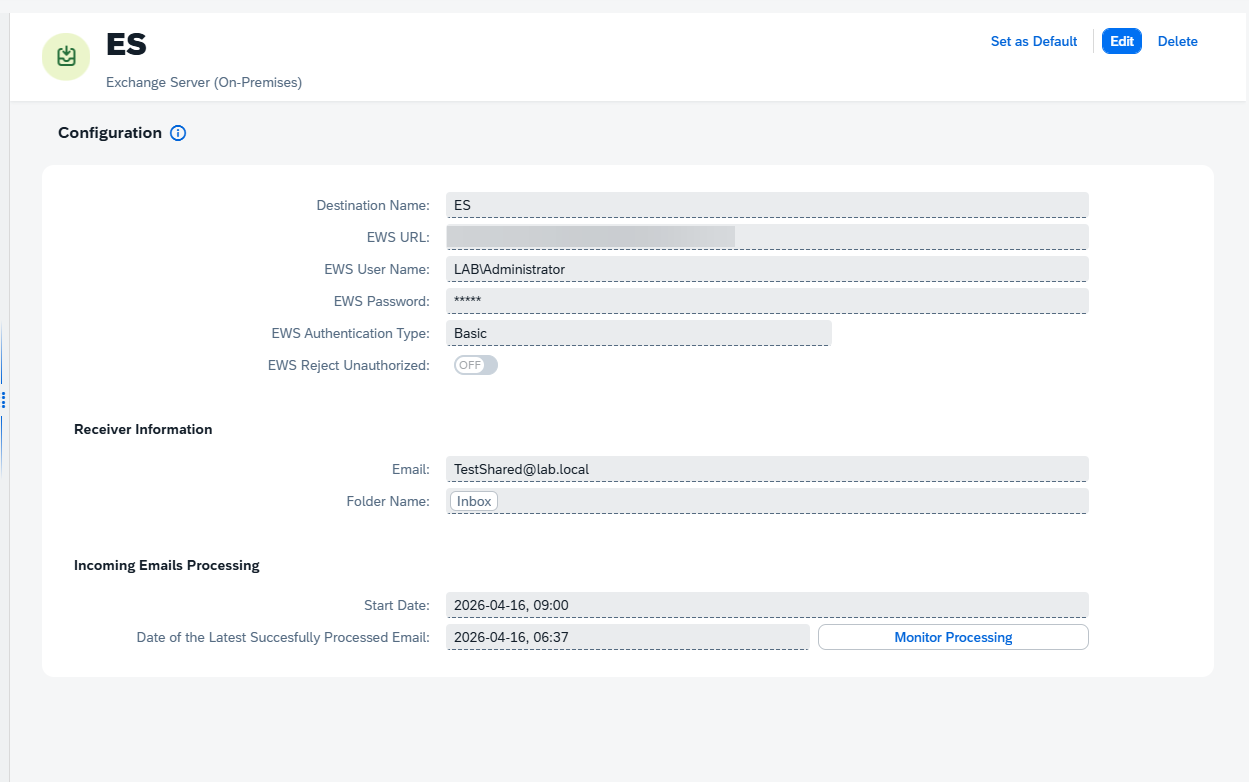Click the blurred EWS URL field

tap(767, 237)
